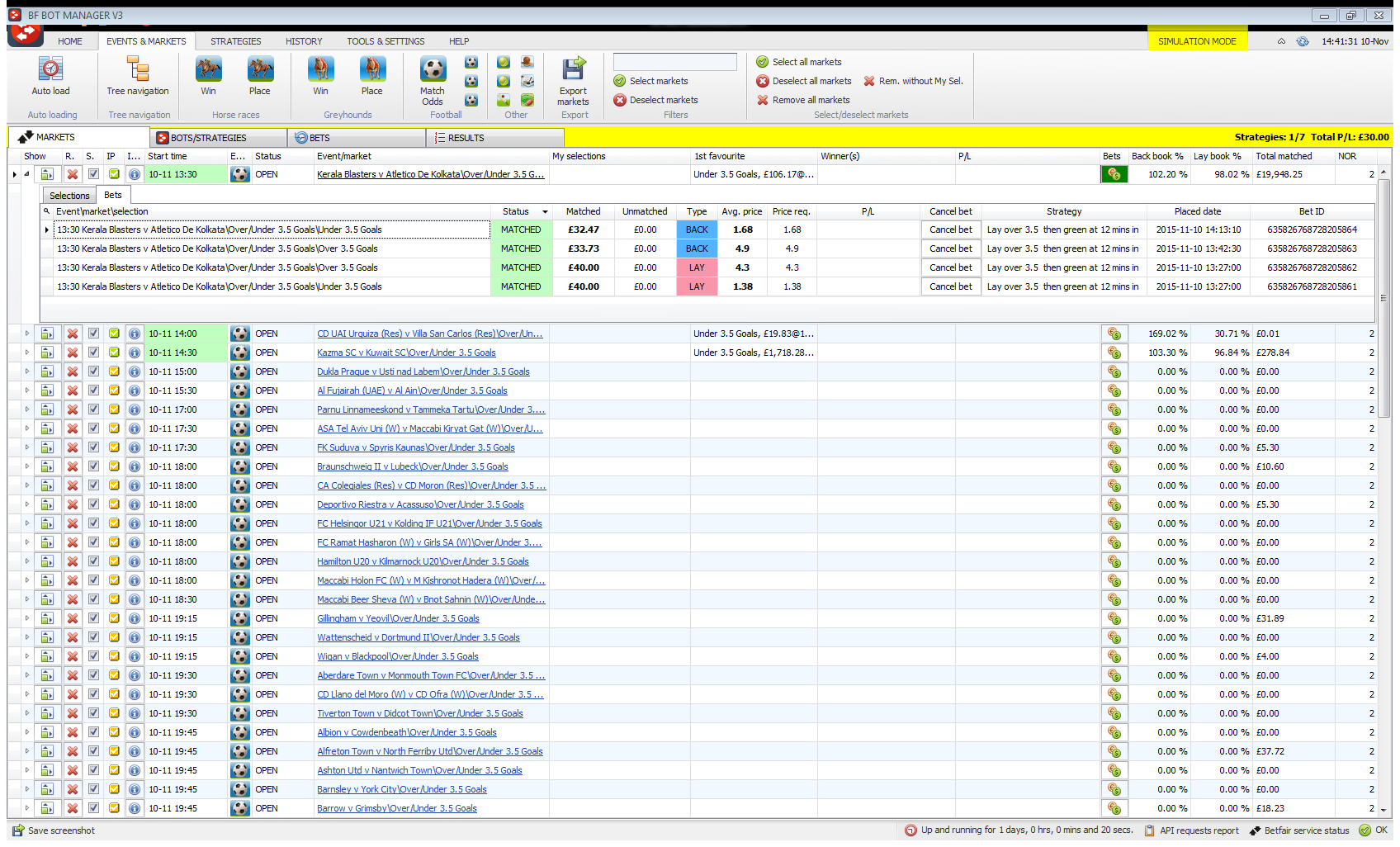The width and height of the screenshot is (1400, 847).
Task: Collapse the Kerala Blasters market row
Action: click(x=26, y=174)
